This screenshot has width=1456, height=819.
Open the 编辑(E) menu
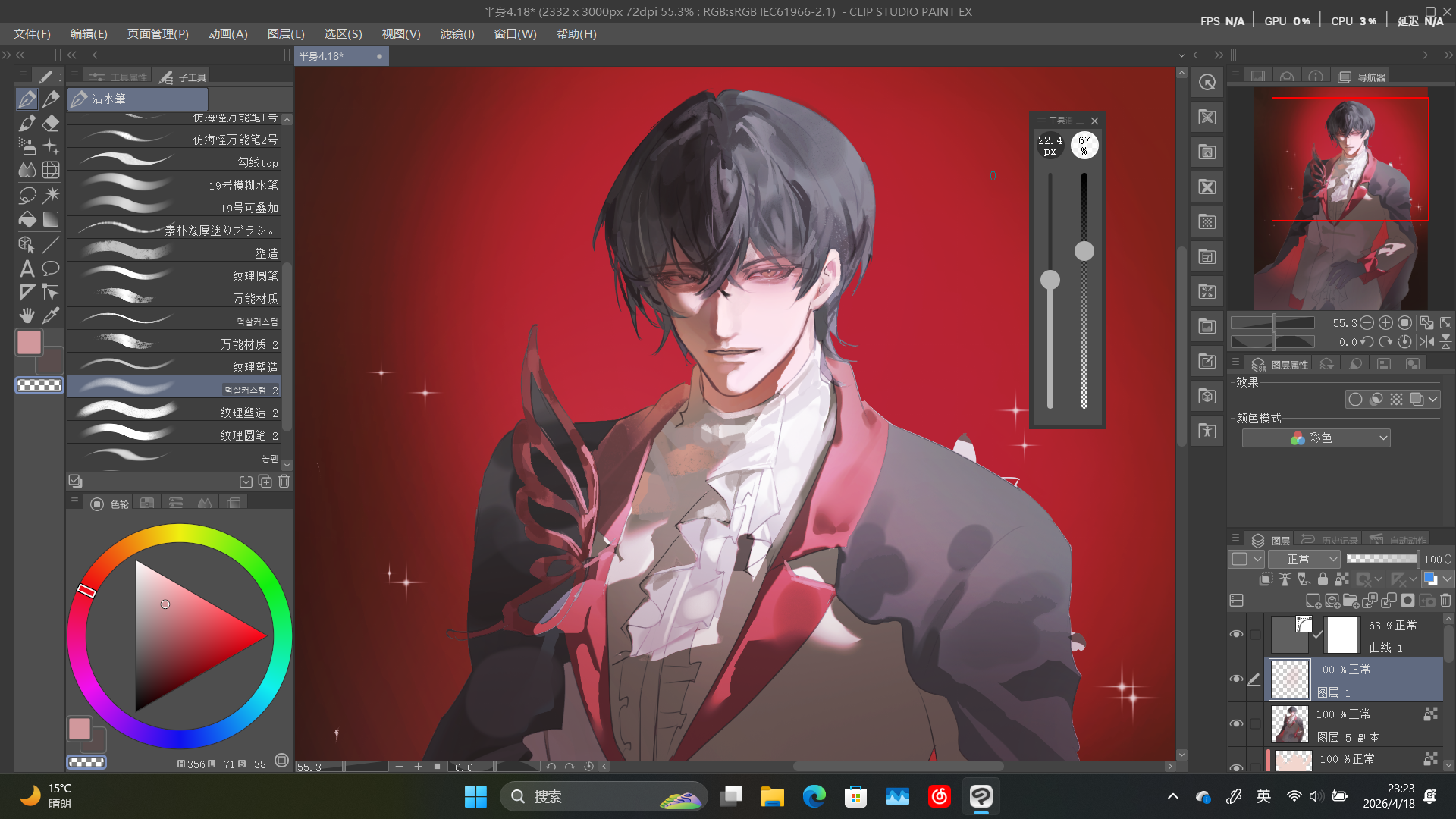coord(89,34)
